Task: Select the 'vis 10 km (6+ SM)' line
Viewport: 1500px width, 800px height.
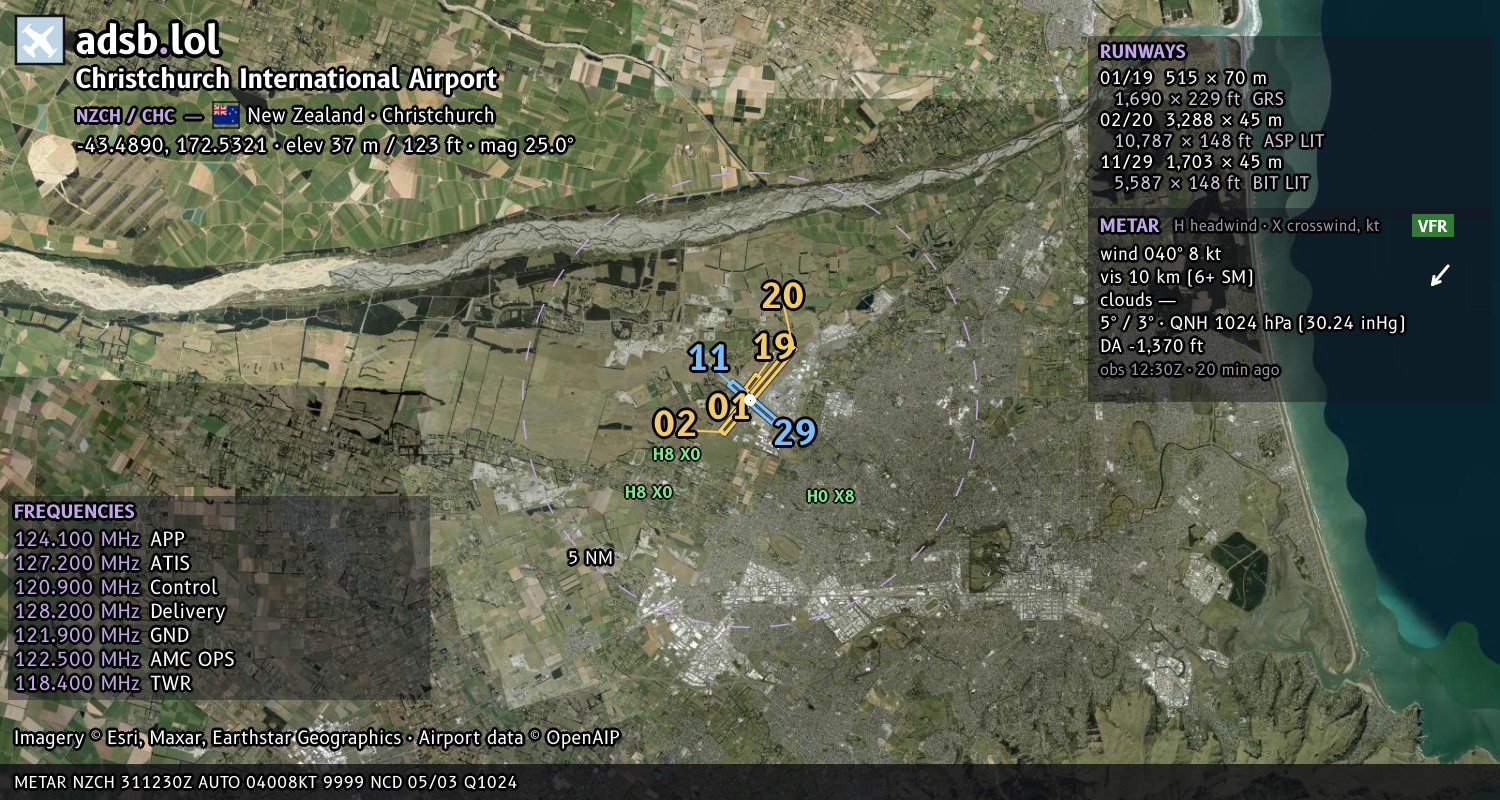Action: [1176, 277]
